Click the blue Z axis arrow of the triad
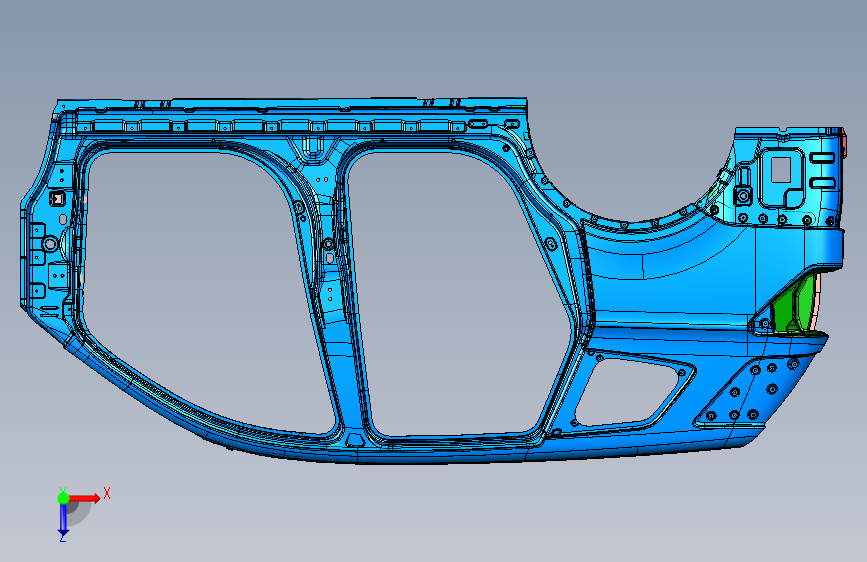 pos(63,520)
